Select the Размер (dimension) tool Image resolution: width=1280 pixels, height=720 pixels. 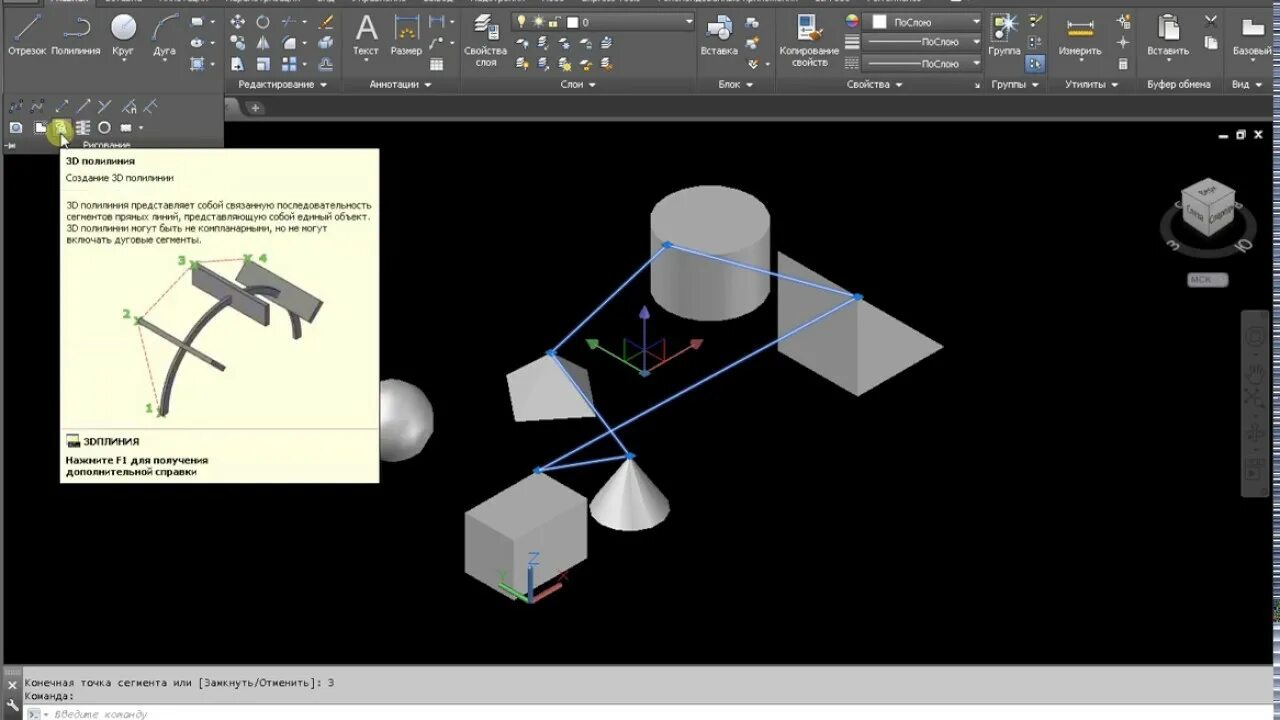pos(406,33)
